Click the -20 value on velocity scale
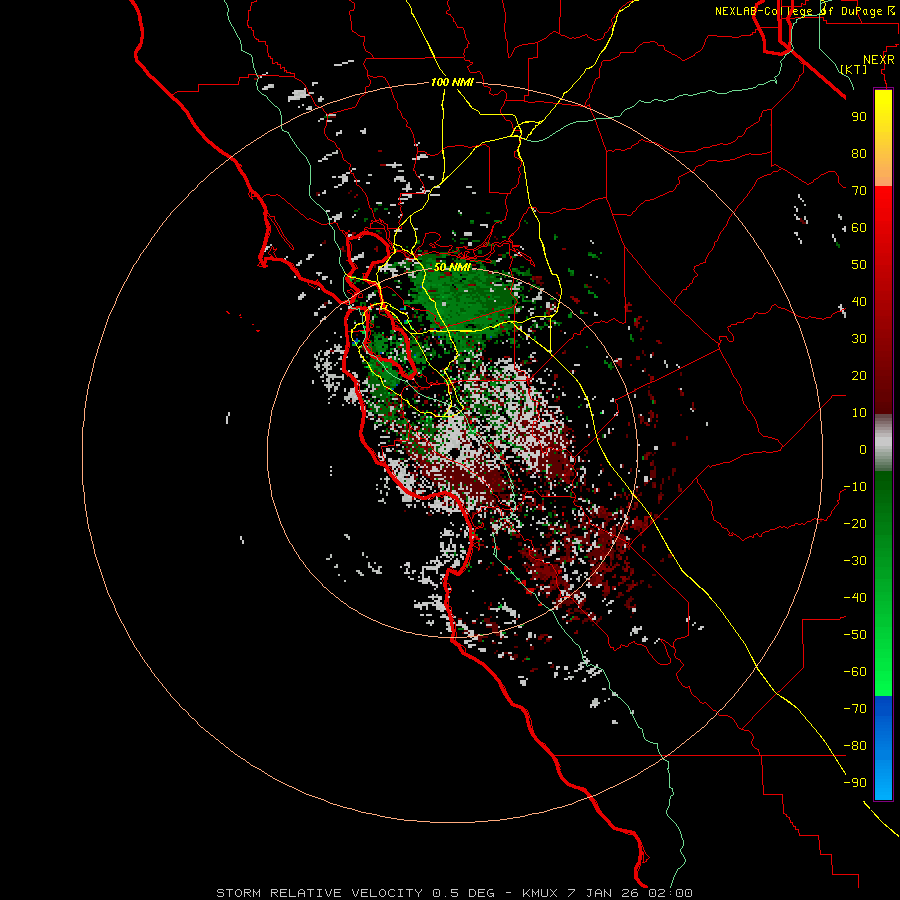The width and height of the screenshot is (900, 900). (855, 523)
